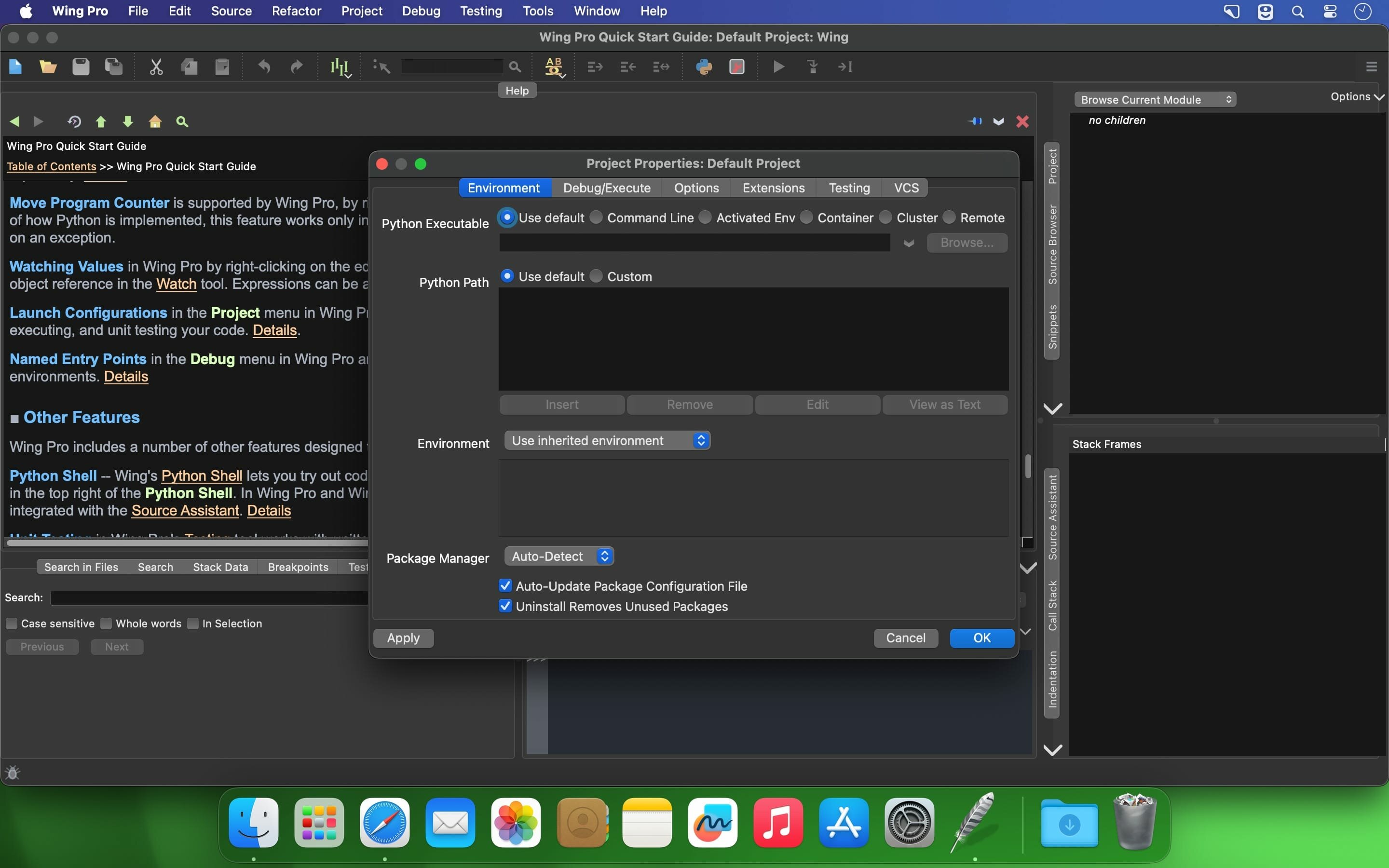
Task: Undo the last edit from the toolbar
Action: tap(264, 67)
